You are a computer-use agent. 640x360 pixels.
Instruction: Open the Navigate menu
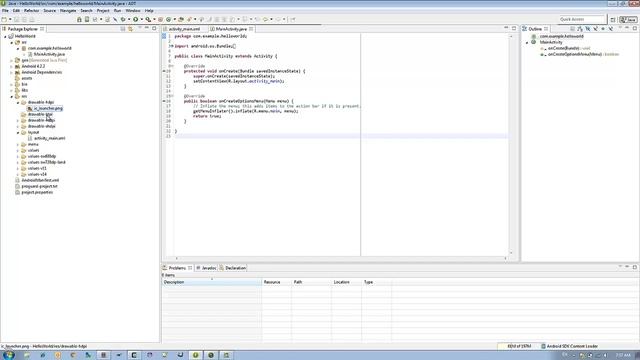coord(68,11)
